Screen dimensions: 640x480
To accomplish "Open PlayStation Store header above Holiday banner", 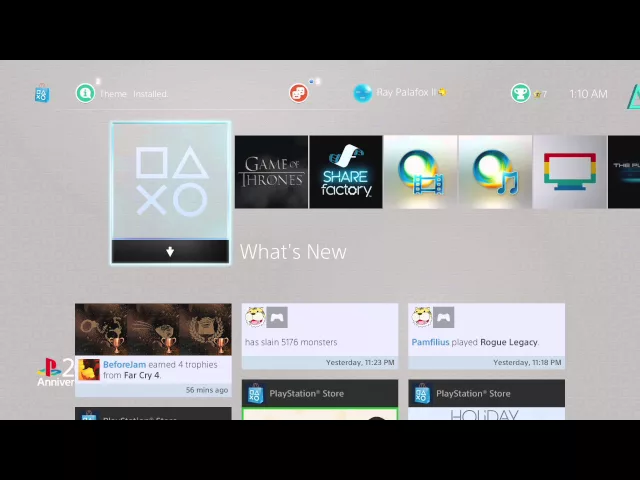I will 487,393.
